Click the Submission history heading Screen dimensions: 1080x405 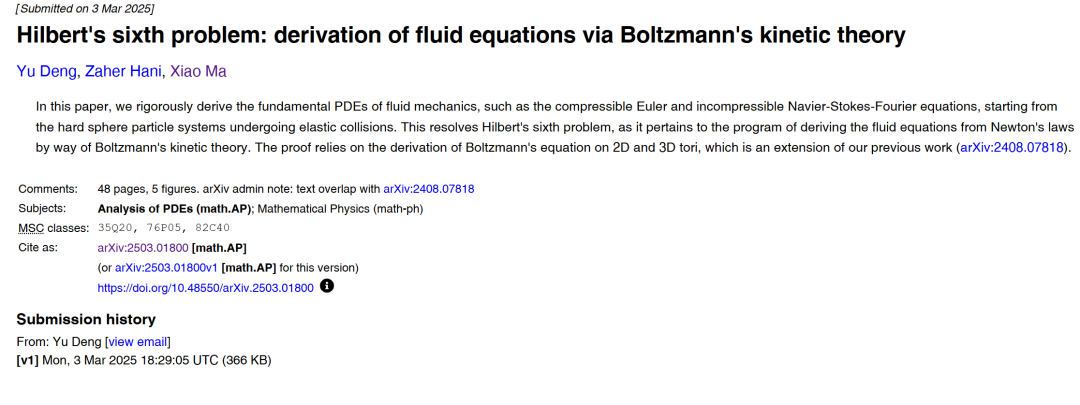coord(86,319)
